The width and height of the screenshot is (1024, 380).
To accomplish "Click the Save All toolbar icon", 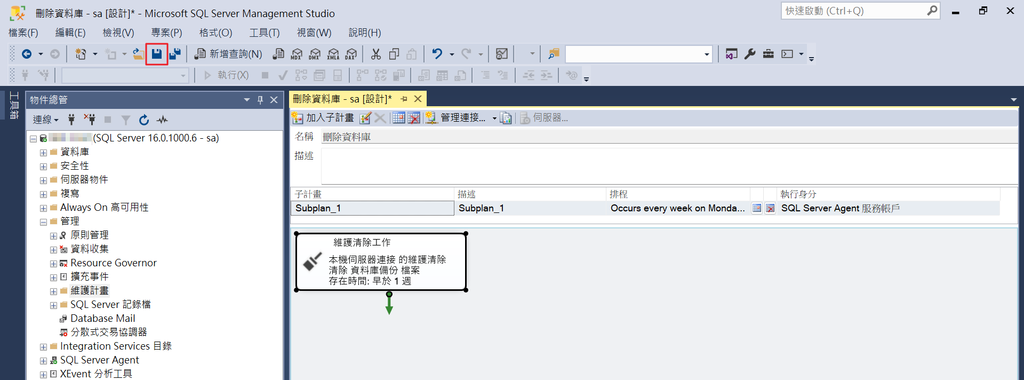I will click(175, 54).
